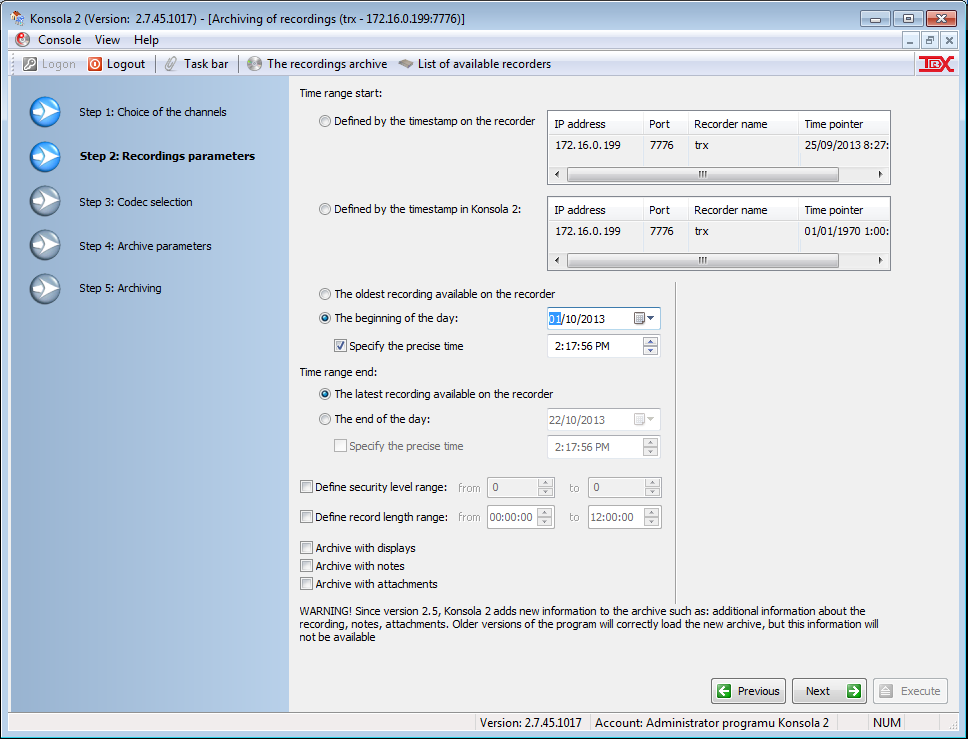This screenshot has height=739, width=968.
Task: Click the Step 5 arrow icon
Action: tap(45, 288)
